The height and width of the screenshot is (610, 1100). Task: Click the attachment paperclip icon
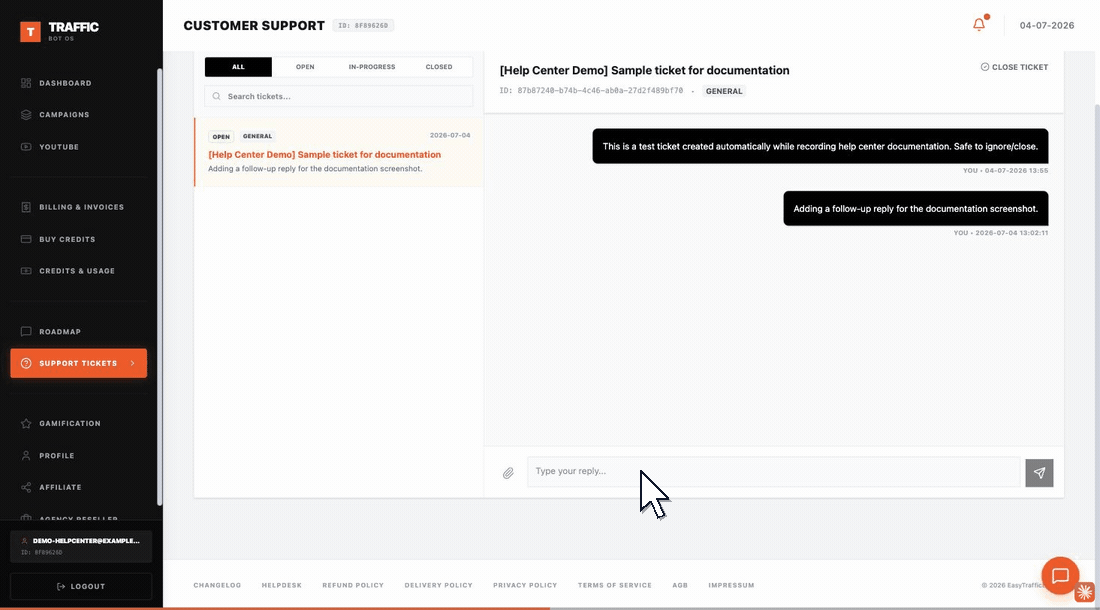[x=508, y=473]
